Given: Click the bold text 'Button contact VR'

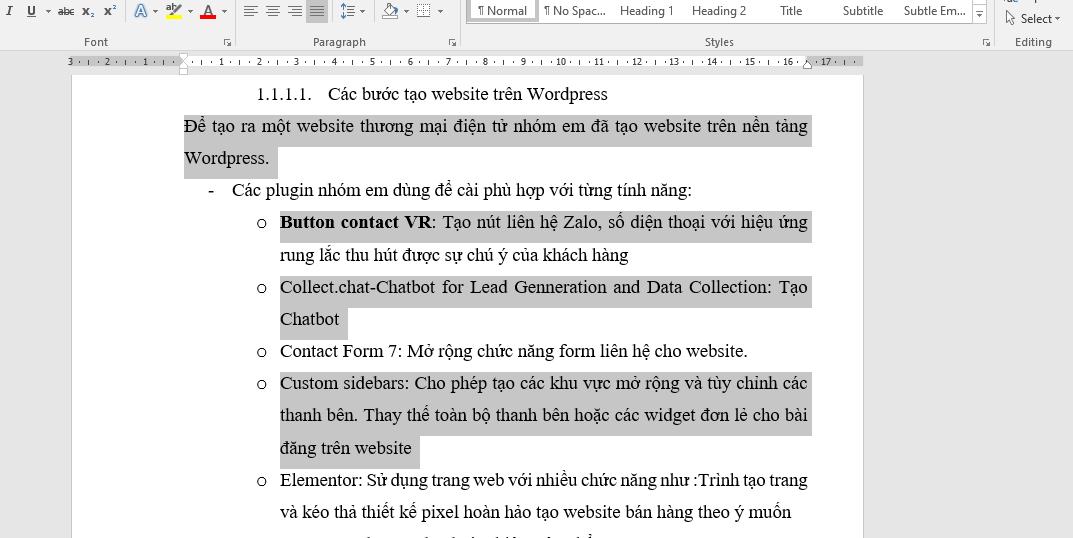Looking at the screenshot, I should (356, 222).
